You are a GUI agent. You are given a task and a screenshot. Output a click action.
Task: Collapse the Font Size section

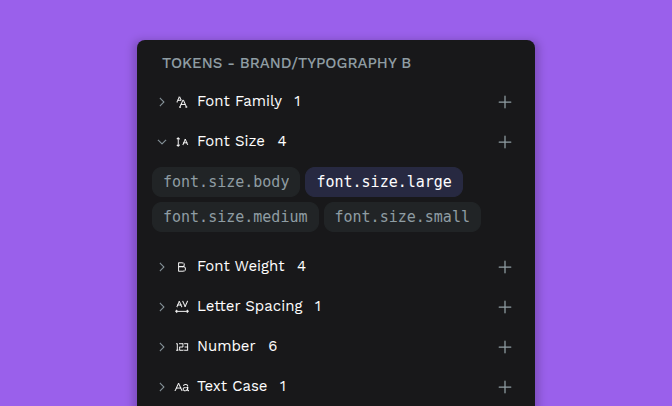tap(162, 142)
